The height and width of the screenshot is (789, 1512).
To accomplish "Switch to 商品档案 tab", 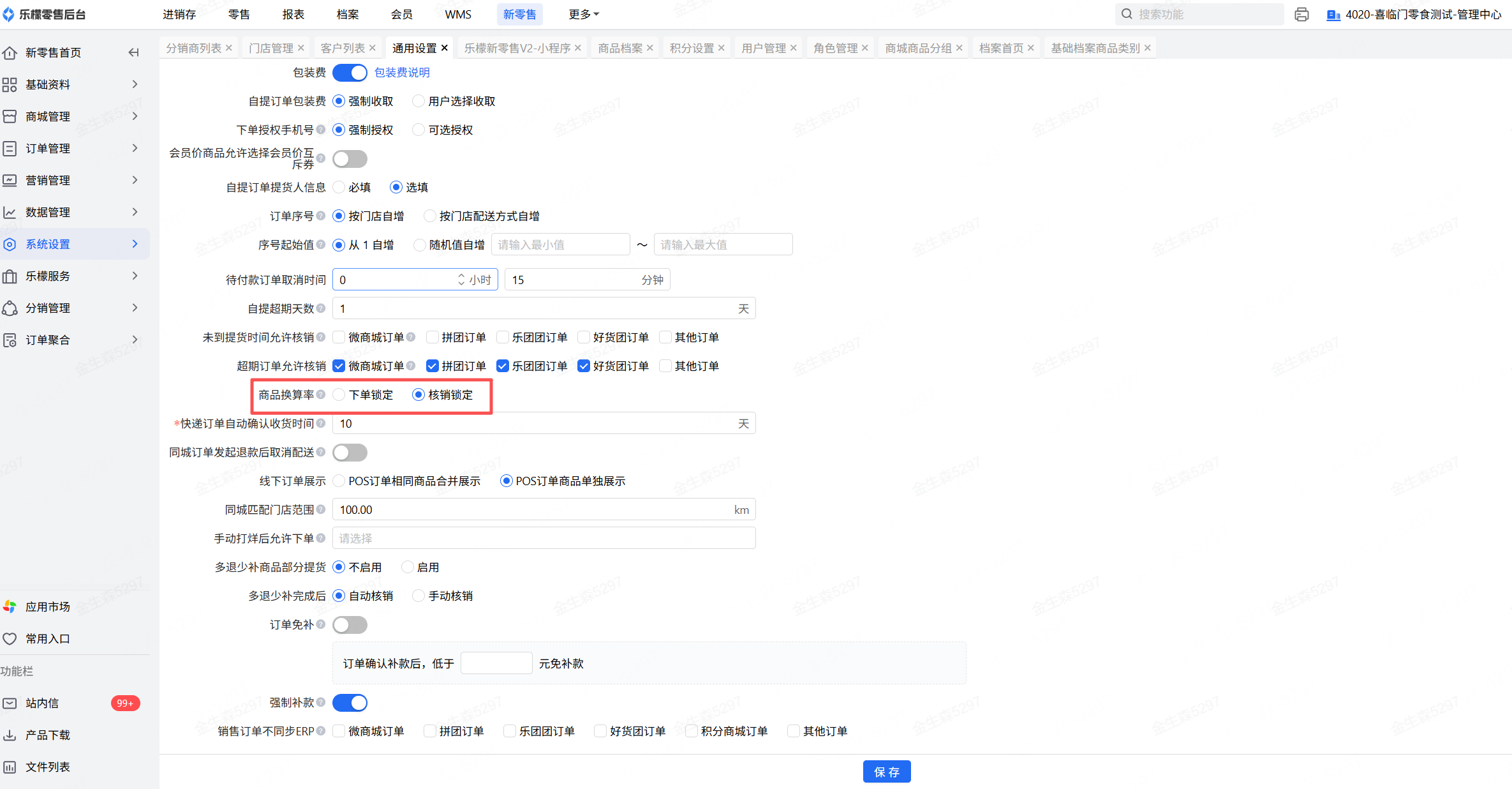I will coord(620,48).
